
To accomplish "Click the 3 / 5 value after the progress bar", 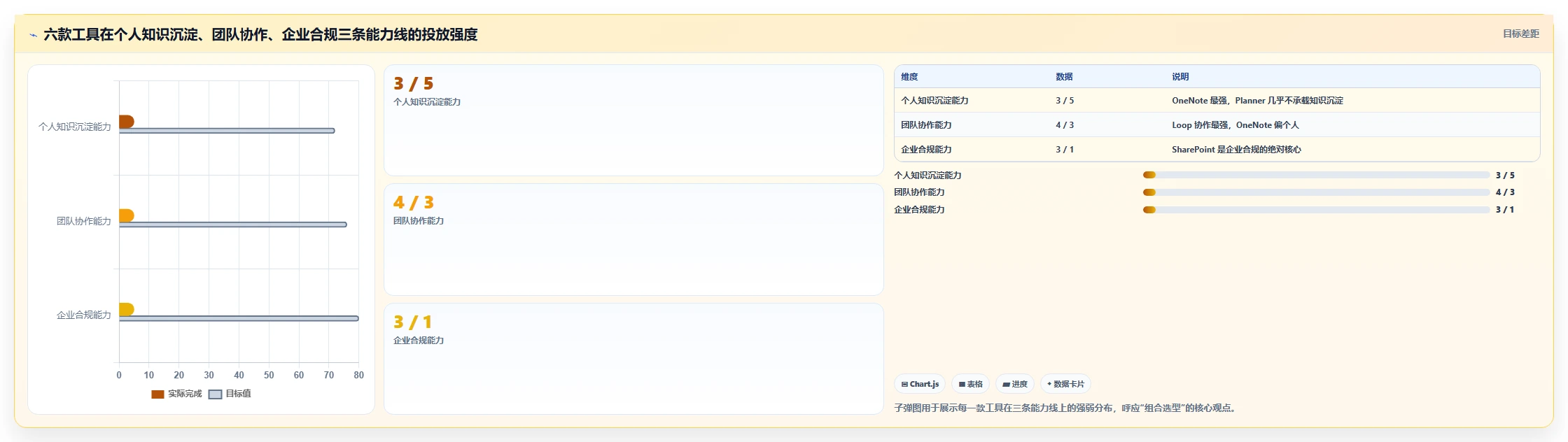I will pyautogui.click(x=1505, y=176).
